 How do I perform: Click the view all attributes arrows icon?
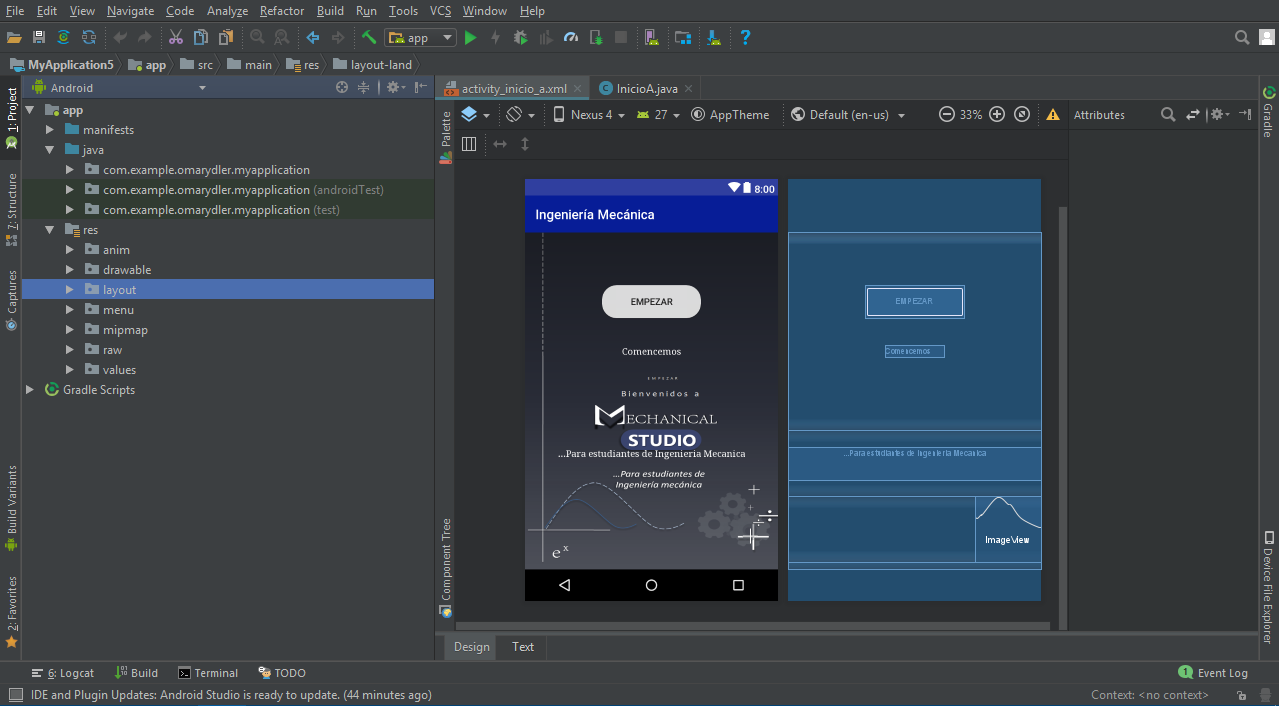1192,115
